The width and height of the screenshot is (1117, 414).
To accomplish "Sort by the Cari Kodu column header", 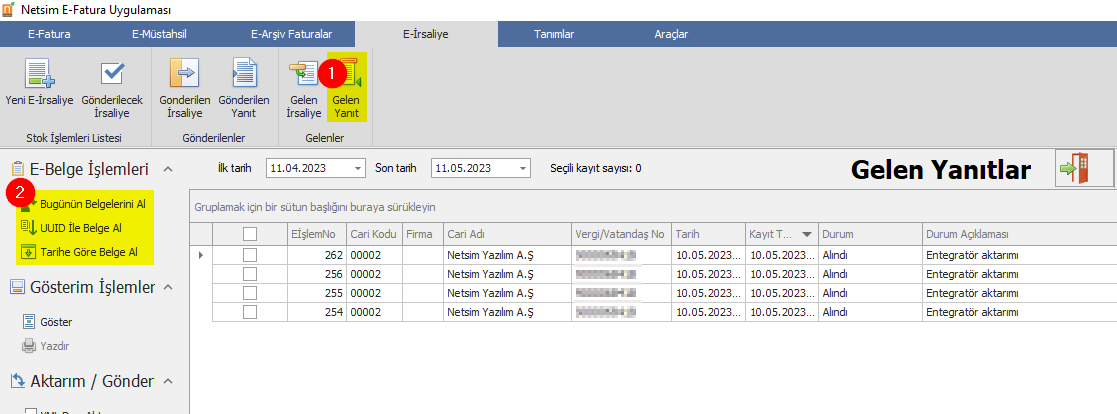I will [x=374, y=234].
